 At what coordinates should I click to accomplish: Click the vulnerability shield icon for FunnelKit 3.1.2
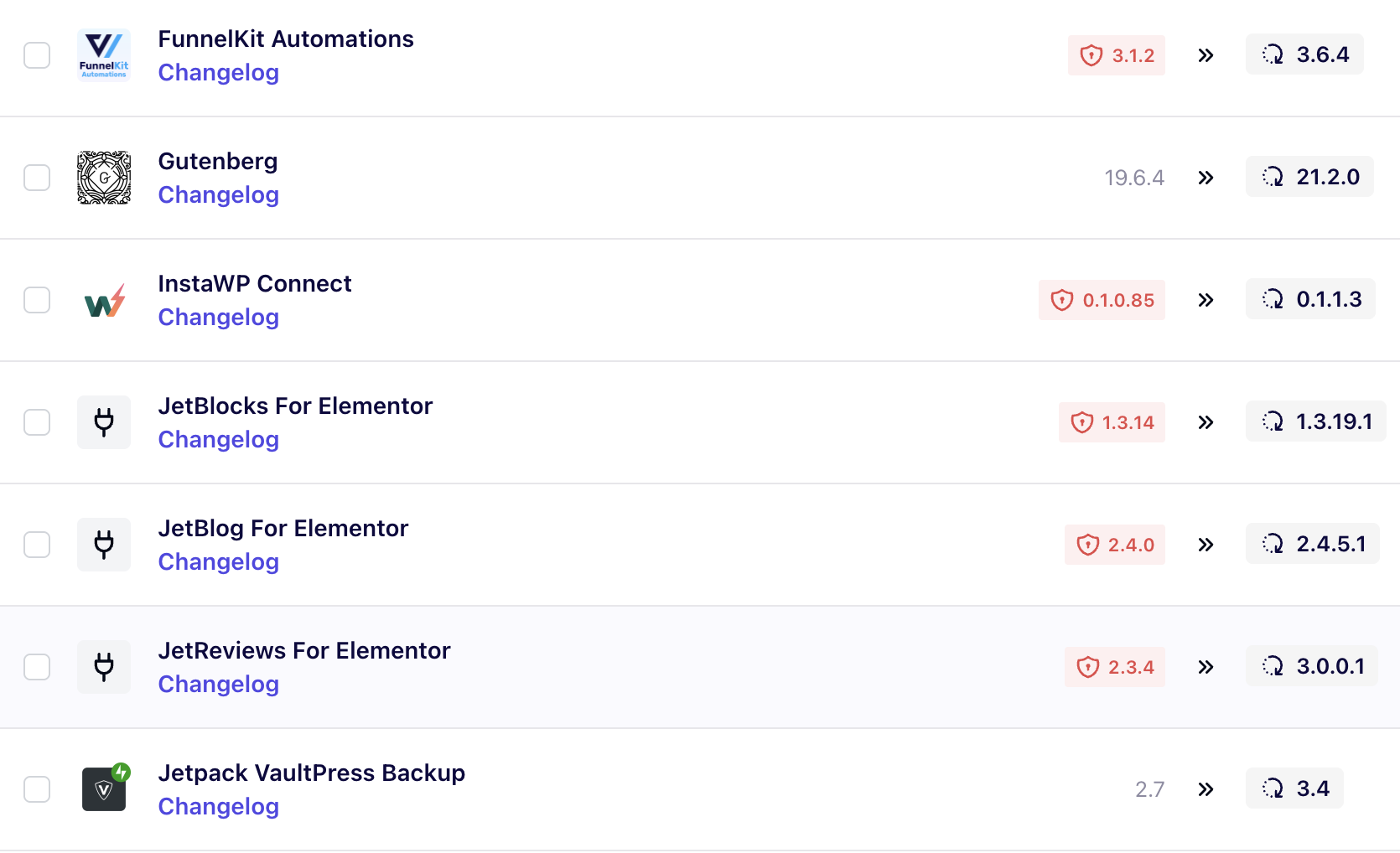(x=1091, y=55)
